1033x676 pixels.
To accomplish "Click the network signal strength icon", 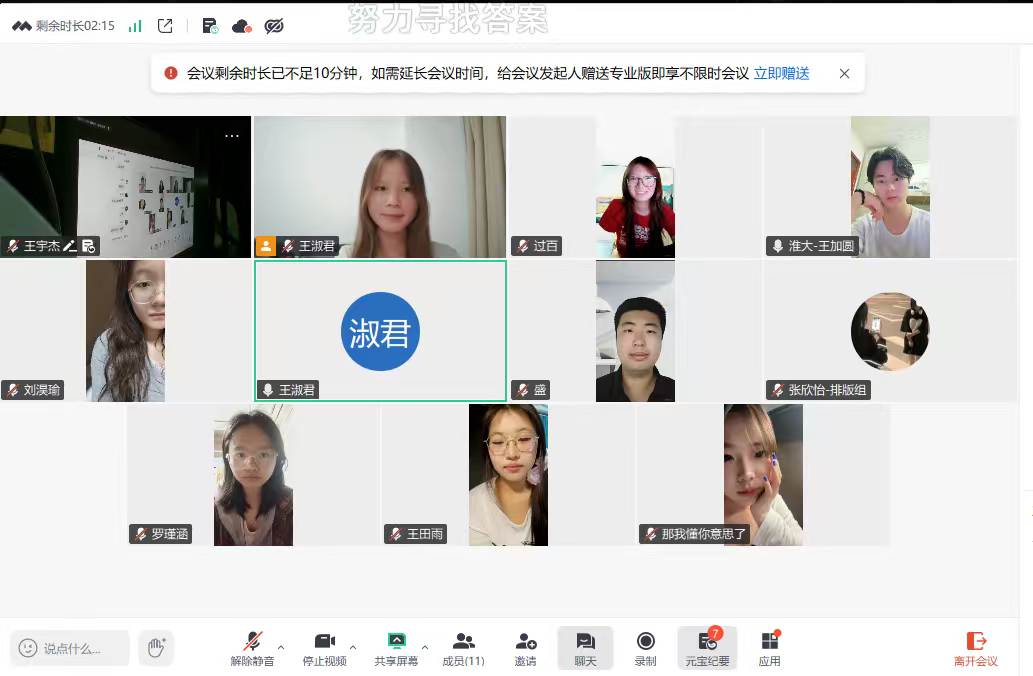I will [135, 26].
